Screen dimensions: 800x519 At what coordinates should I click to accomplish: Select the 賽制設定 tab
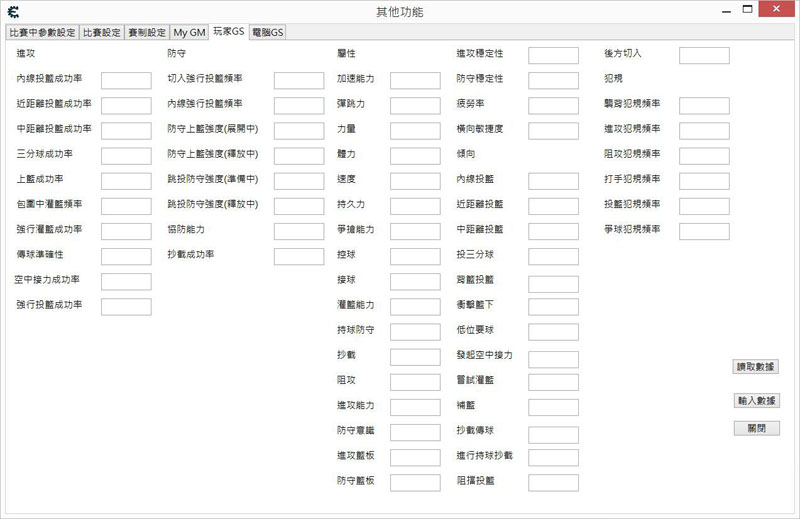point(146,32)
